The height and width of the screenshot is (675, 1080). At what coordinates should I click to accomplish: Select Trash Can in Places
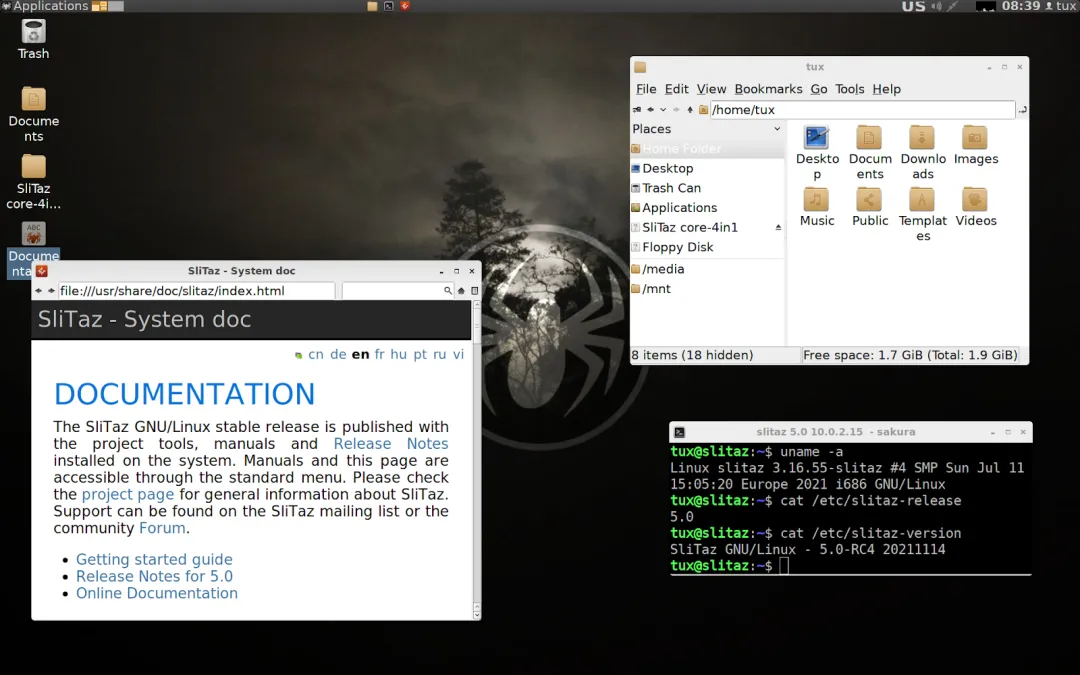tap(707, 188)
